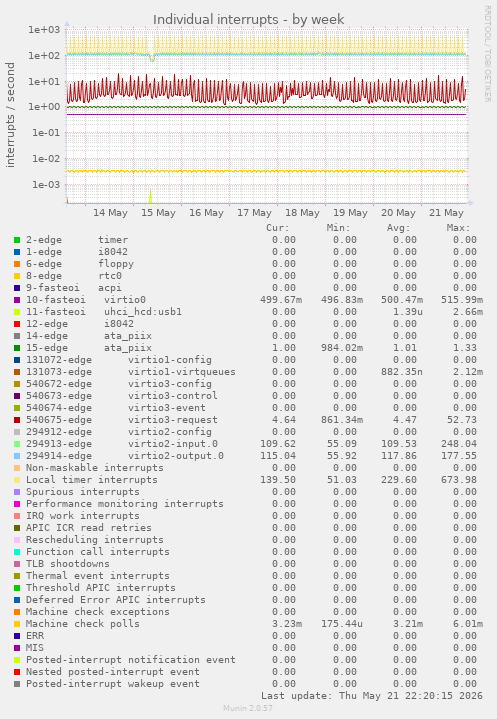Viewport: 497px width, 719px height.
Task: Click the dark red virtio3-request legend swatch
Action: click(x=17, y=420)
